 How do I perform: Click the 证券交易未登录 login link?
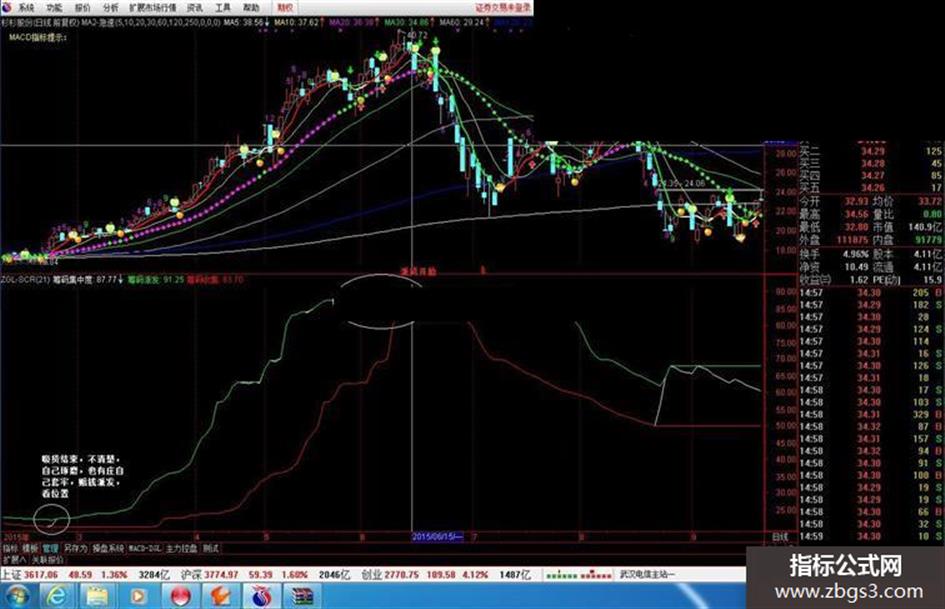[503, 8]
